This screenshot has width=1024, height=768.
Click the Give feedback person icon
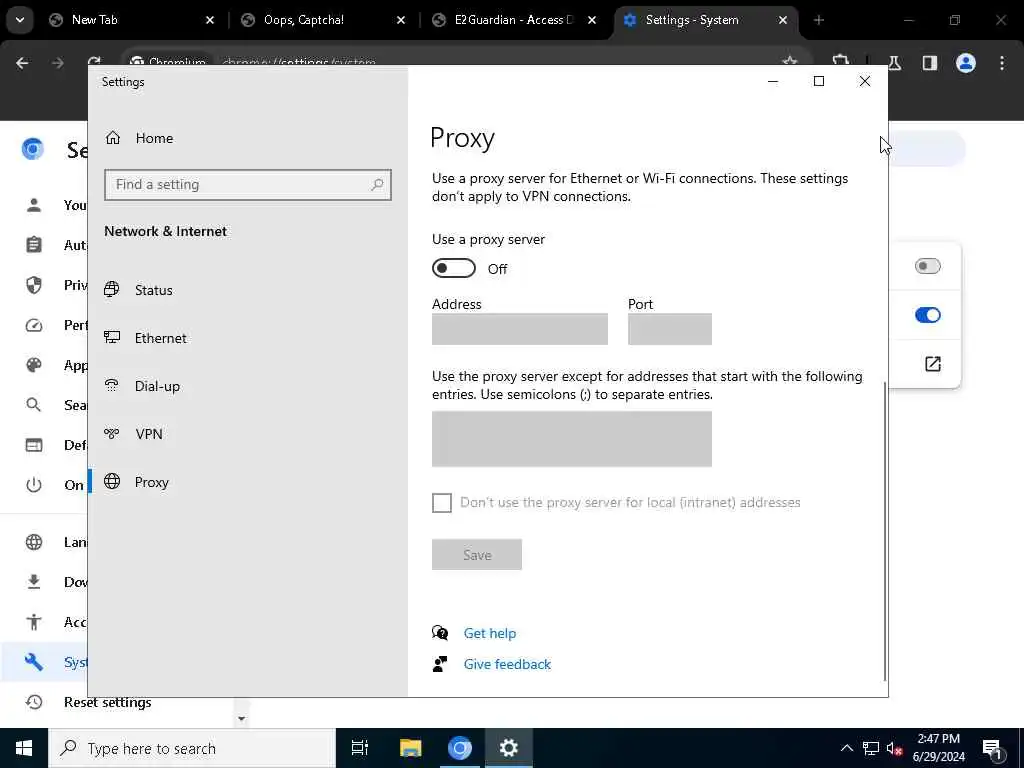tap(440, 664)
